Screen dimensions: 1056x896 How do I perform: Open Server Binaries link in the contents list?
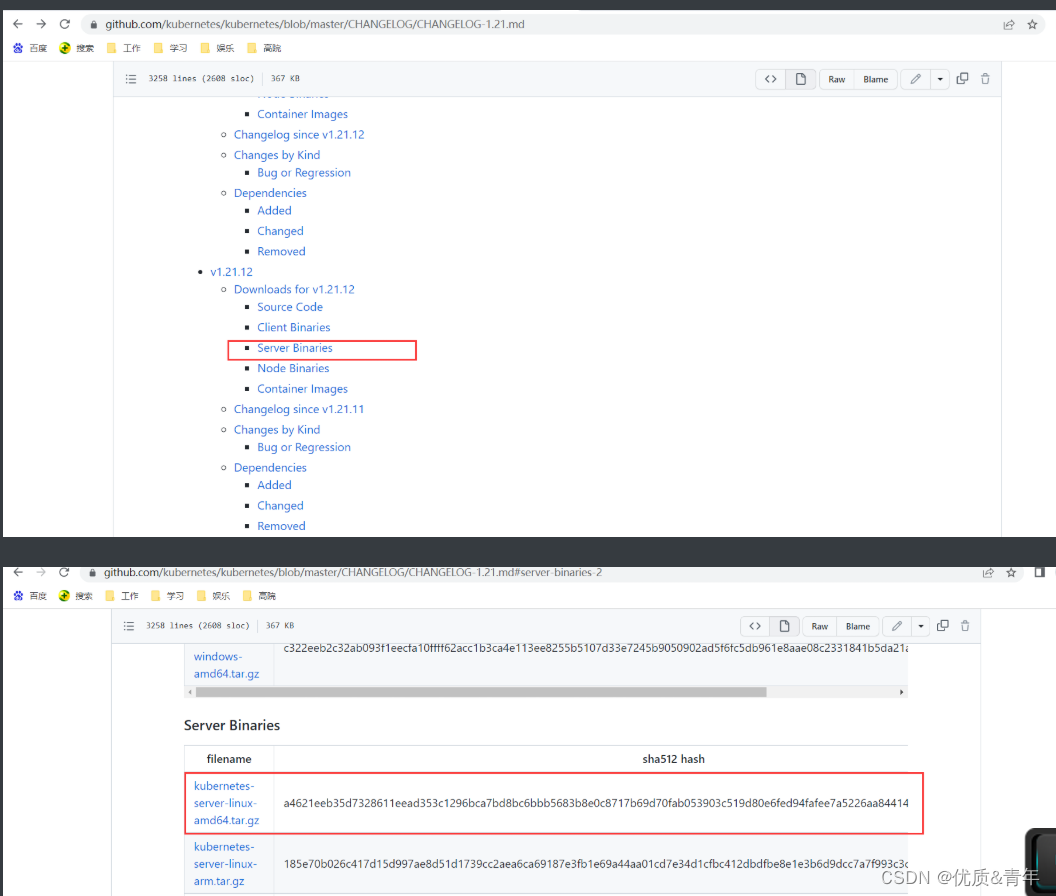[295, 348]
